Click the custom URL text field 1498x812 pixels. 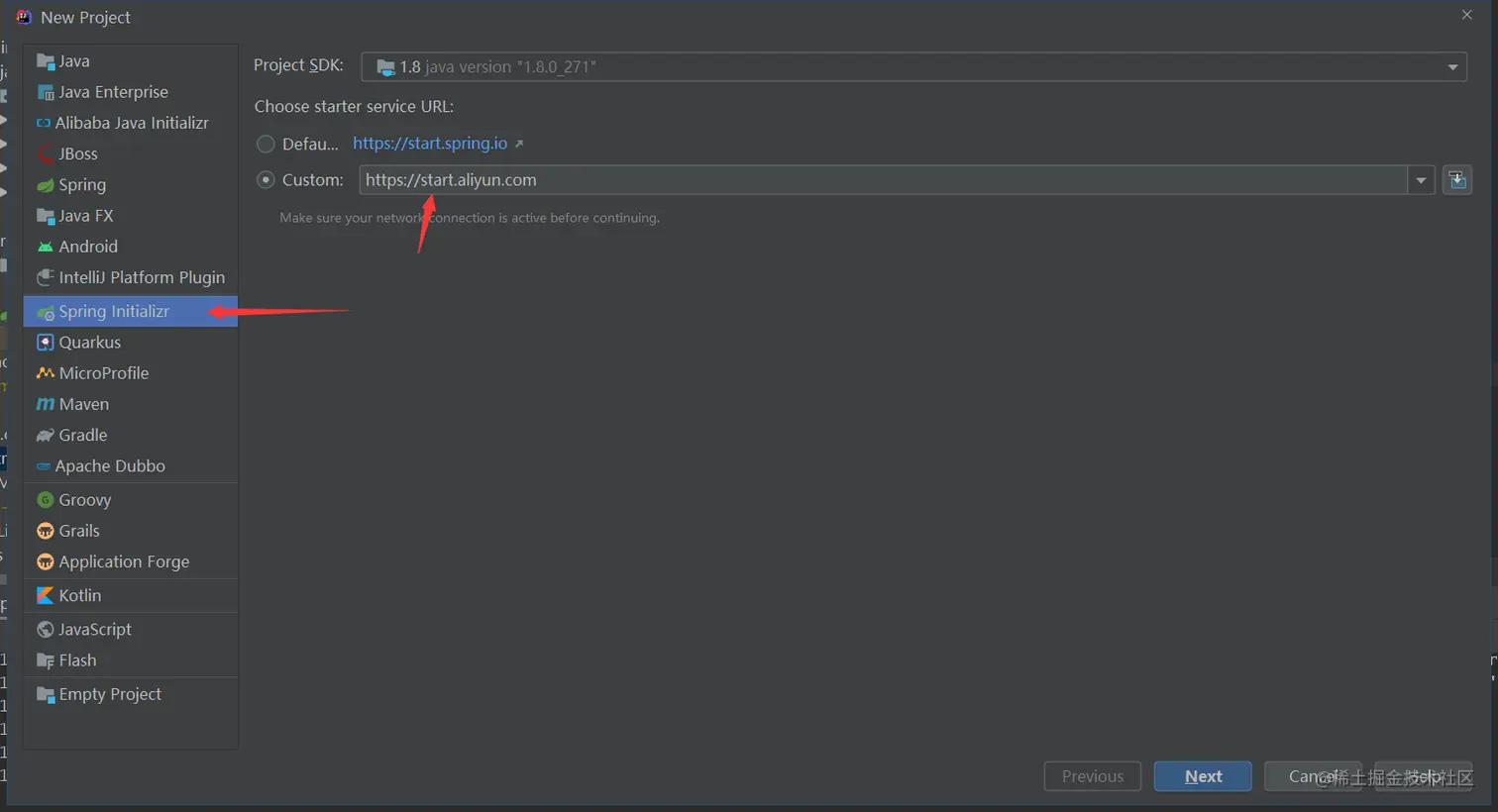pos(883,180)
